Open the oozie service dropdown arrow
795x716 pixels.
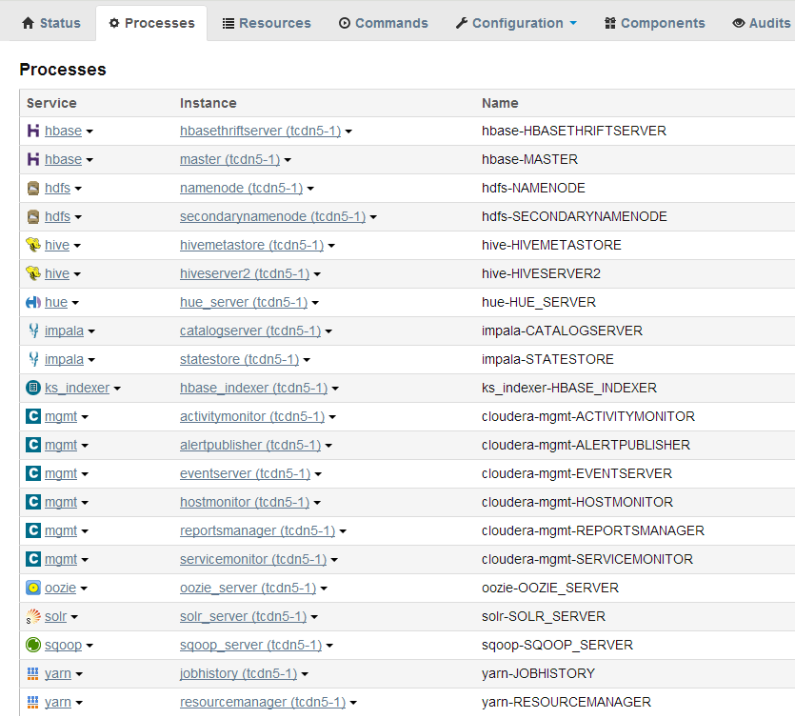coord(84,589)
